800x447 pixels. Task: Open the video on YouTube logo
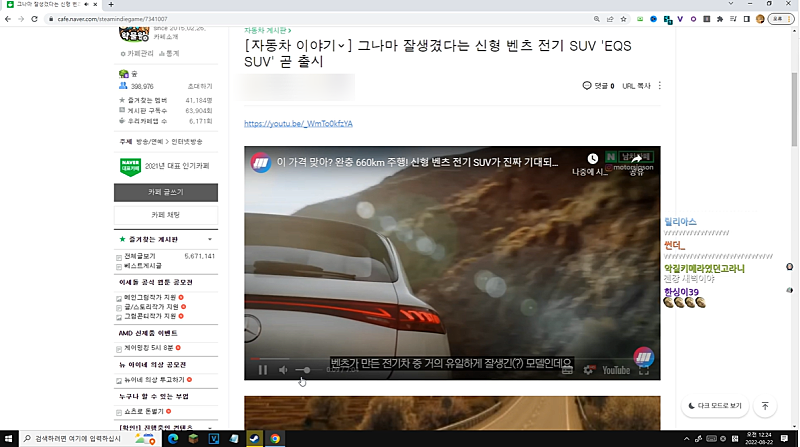pos(616,370)
